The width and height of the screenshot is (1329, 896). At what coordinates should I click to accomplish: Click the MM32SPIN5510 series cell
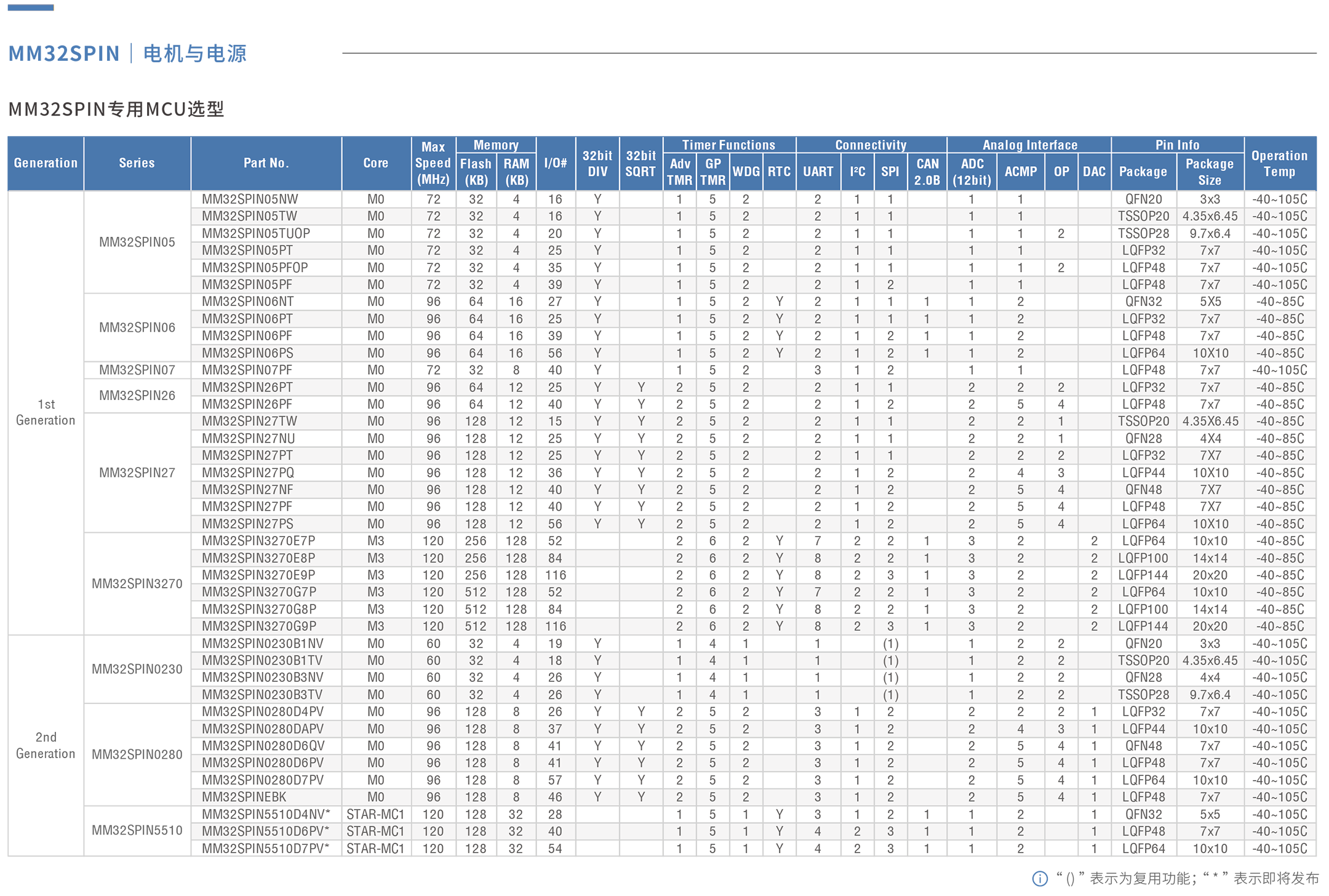click(137, 830)
